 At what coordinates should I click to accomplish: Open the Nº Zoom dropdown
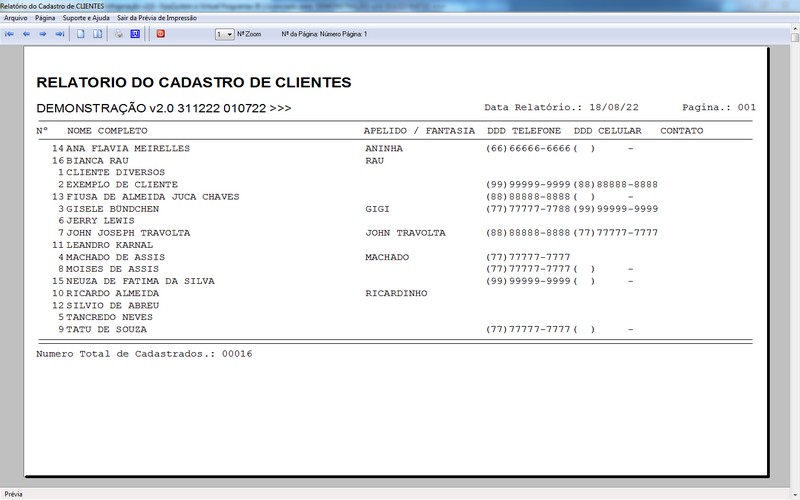click(x=224, y=34)
